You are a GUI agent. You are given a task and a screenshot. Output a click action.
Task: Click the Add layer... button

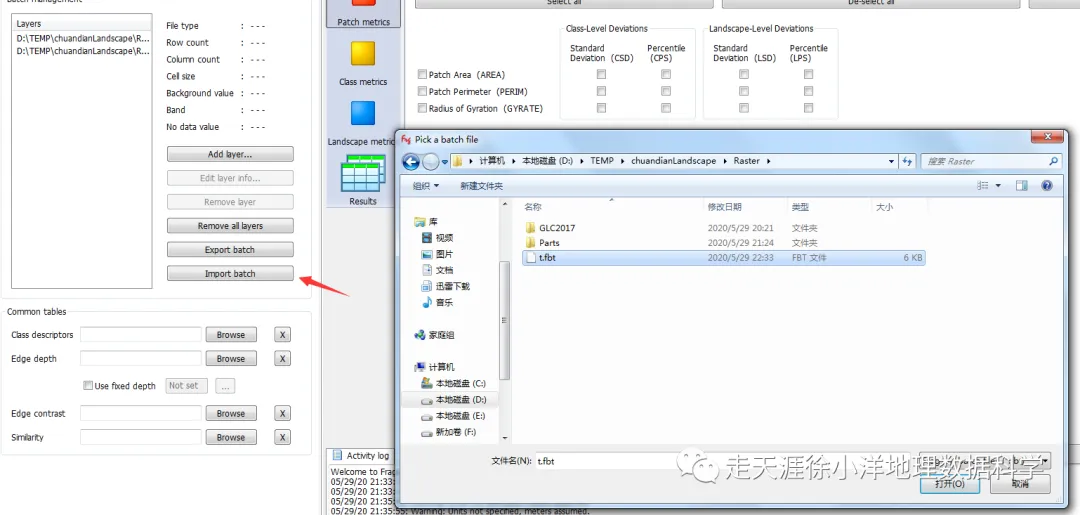pyautogui.click(x=230, y=154)
